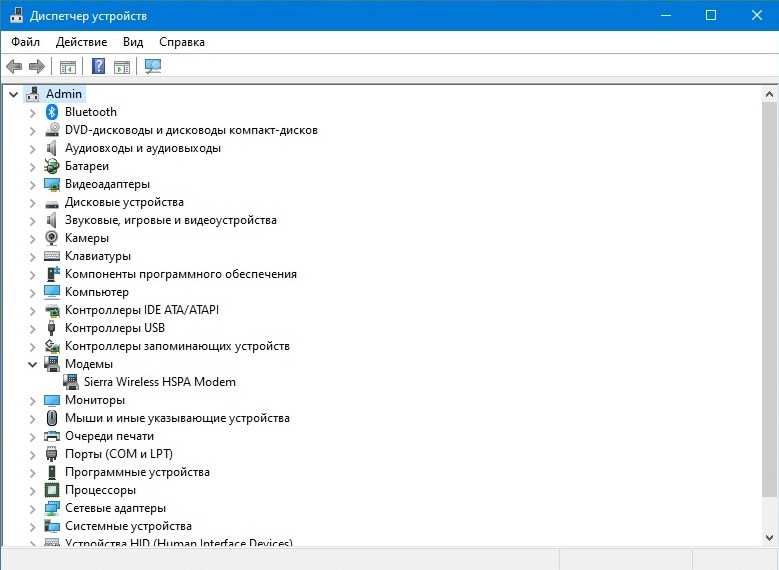This screenshot has height=570, width=779.
Task: Click the Компоненты программного обеспечения icon
Action: pyautogui.click(x=53, y=274)
